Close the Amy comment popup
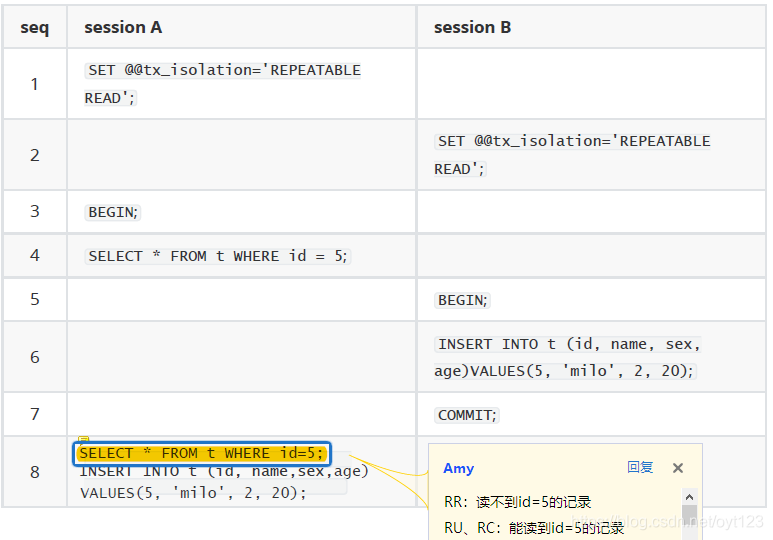Viewport: 773px width, 540px height. click(678, 468)
